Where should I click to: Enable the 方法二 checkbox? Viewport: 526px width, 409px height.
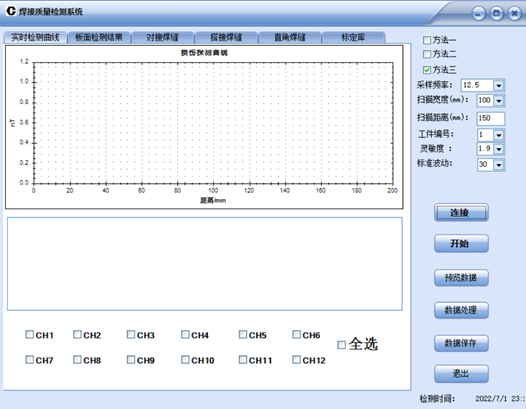coord(427,54)
